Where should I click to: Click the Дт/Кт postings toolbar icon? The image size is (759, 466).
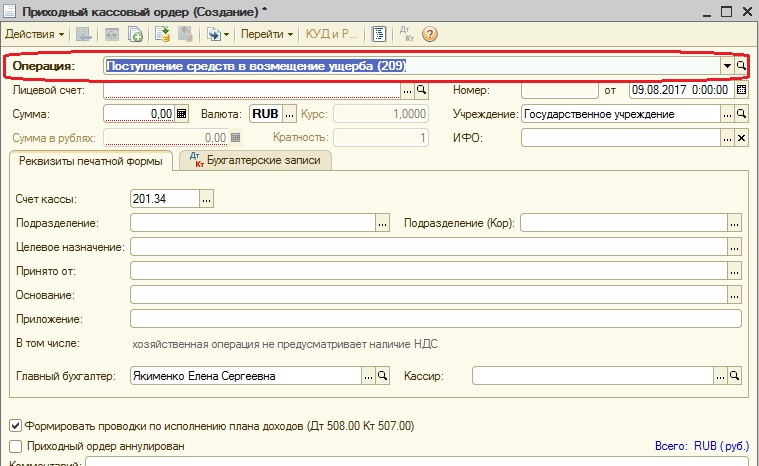(x=407, y=34)
